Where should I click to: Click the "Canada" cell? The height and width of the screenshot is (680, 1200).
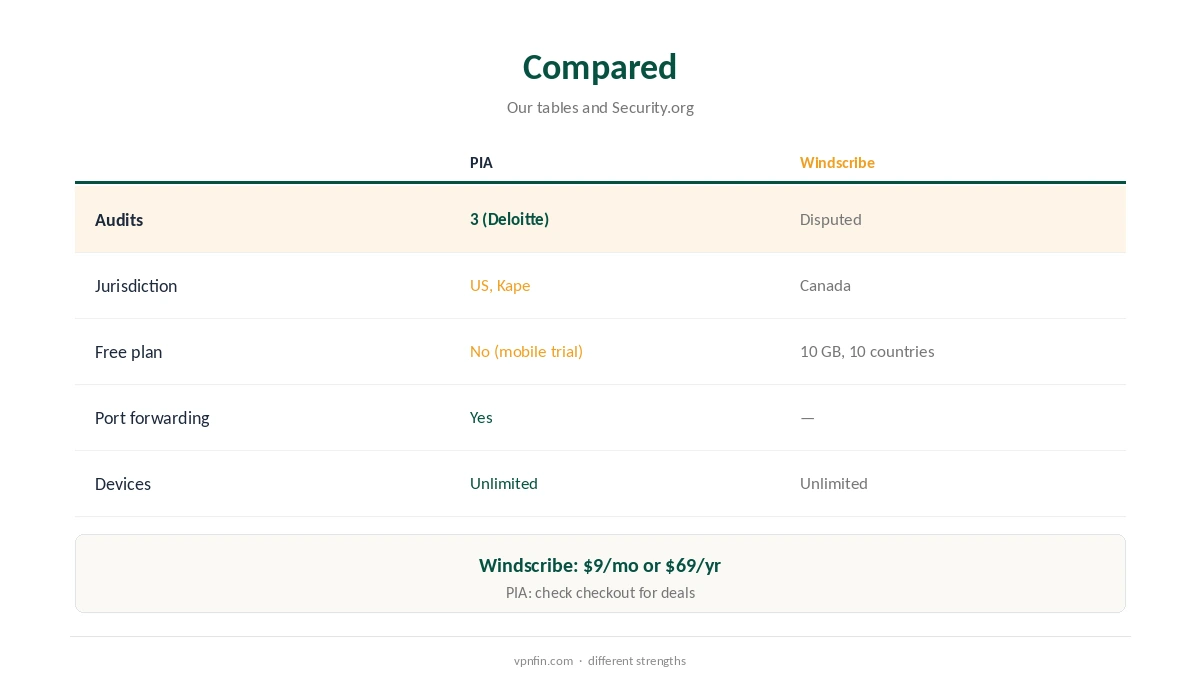pos(825,285)
